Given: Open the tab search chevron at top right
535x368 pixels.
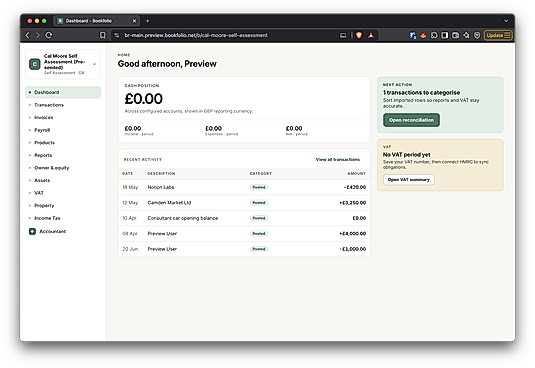Looking at the screenshot, I should pyautogui.click(x=506, y=21).
